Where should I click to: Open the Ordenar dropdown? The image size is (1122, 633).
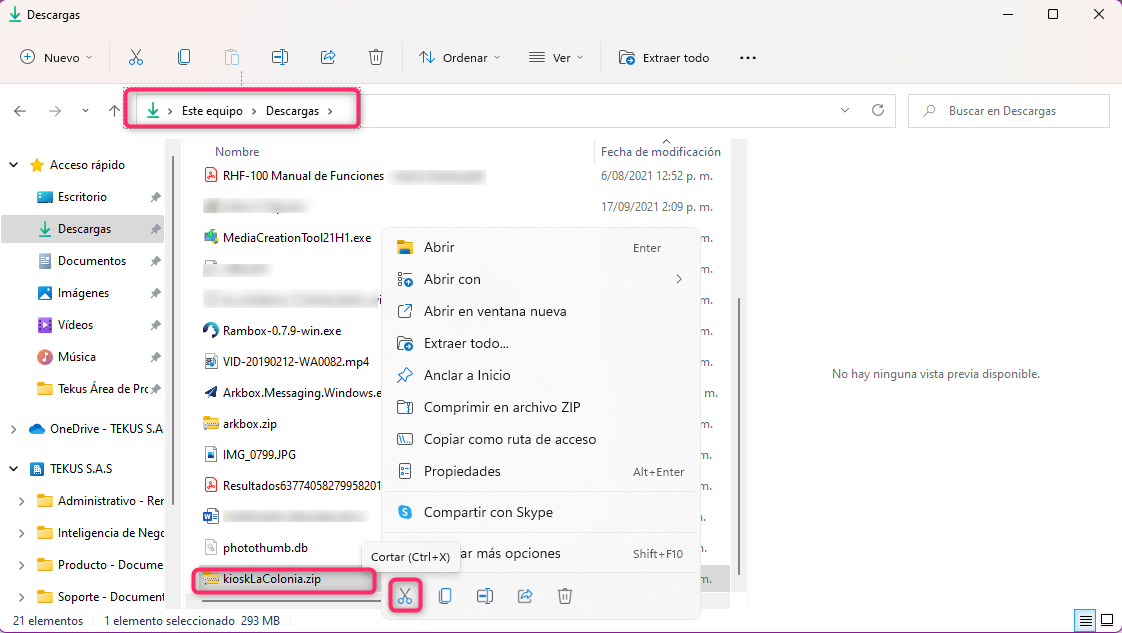point(460,58)
